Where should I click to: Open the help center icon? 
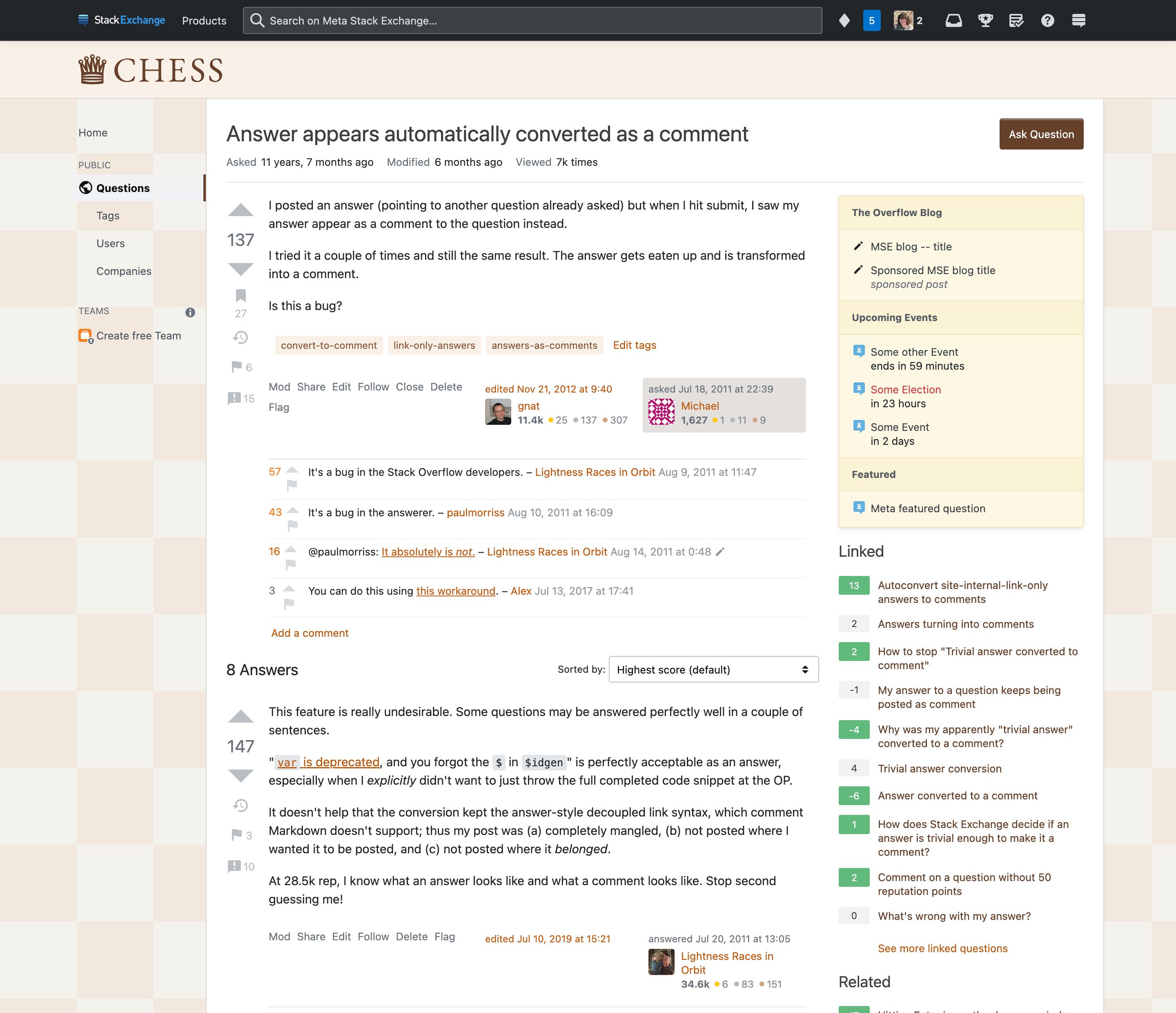click(x=1047, y=20)
